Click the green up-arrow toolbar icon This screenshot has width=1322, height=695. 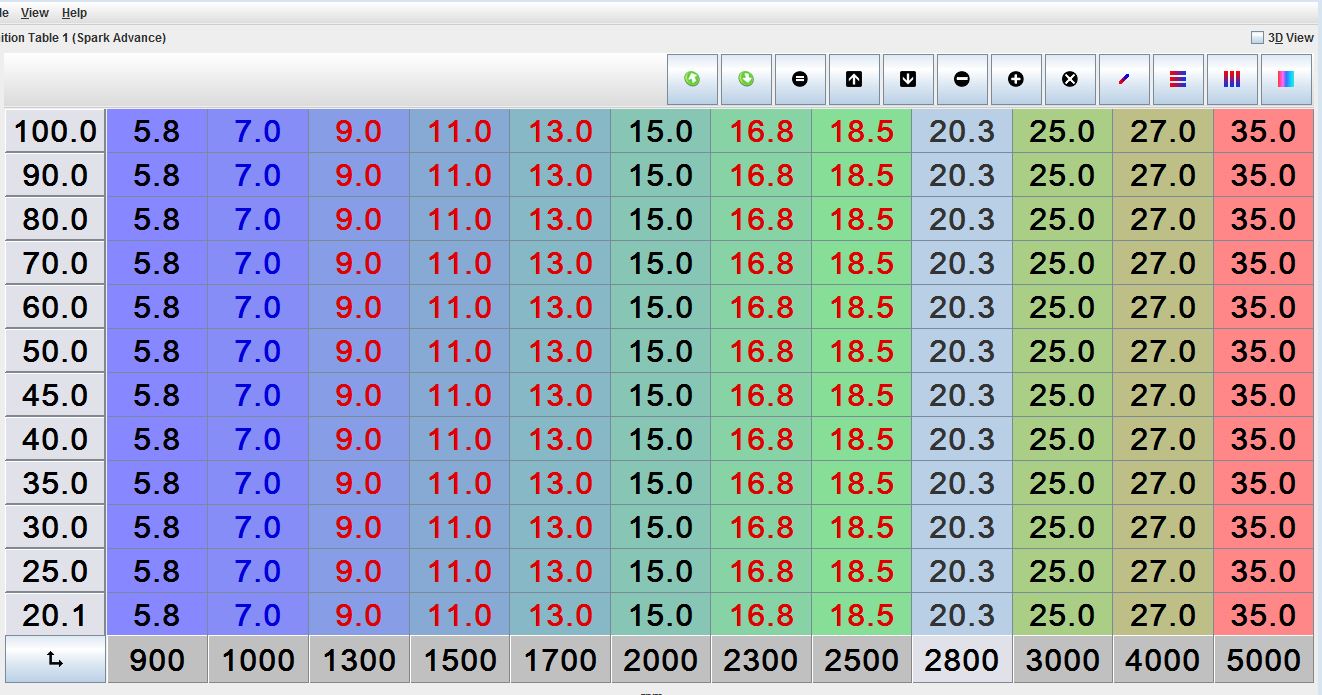coord(692,79)
